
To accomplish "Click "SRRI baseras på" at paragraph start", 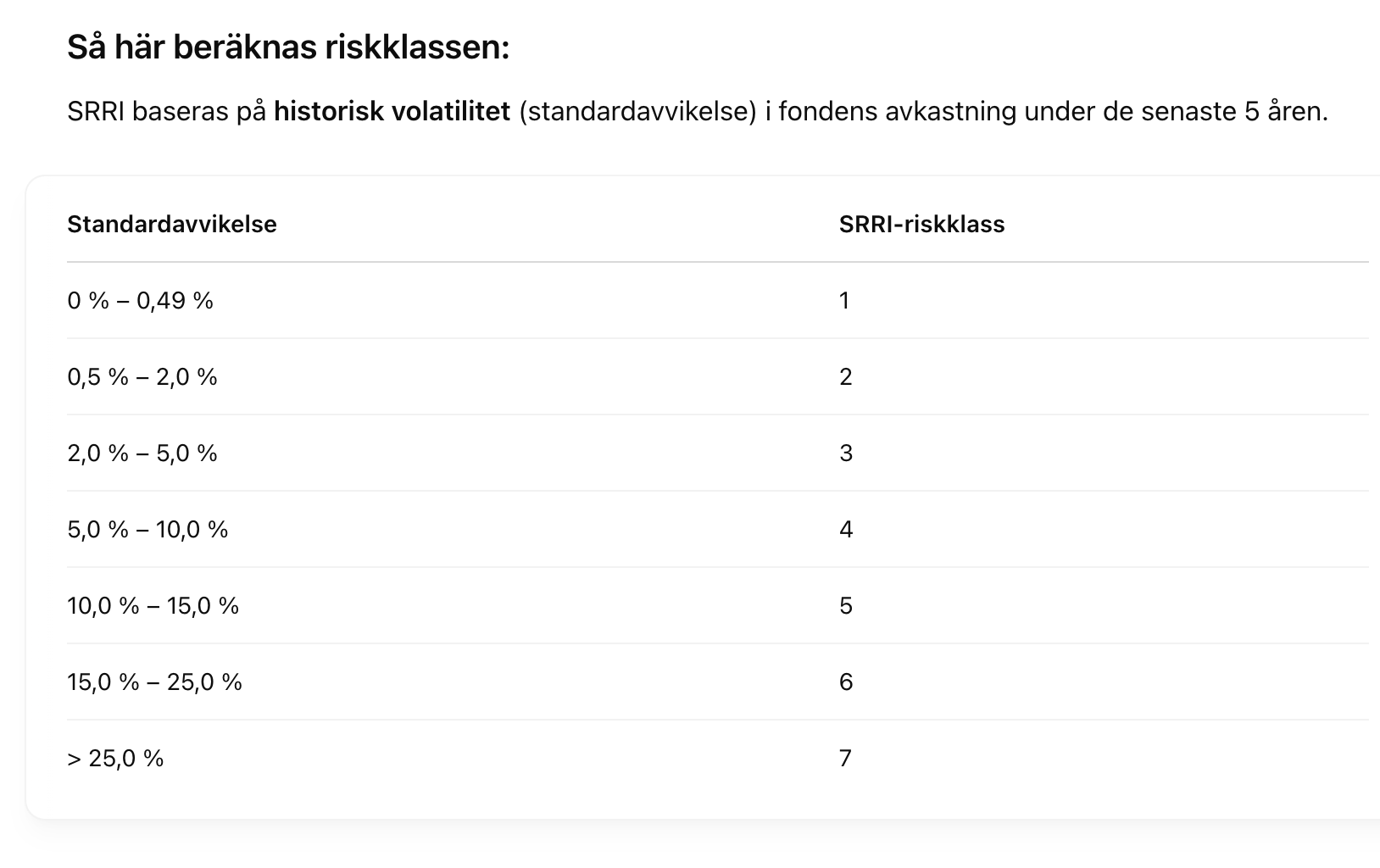I will 167,112.
